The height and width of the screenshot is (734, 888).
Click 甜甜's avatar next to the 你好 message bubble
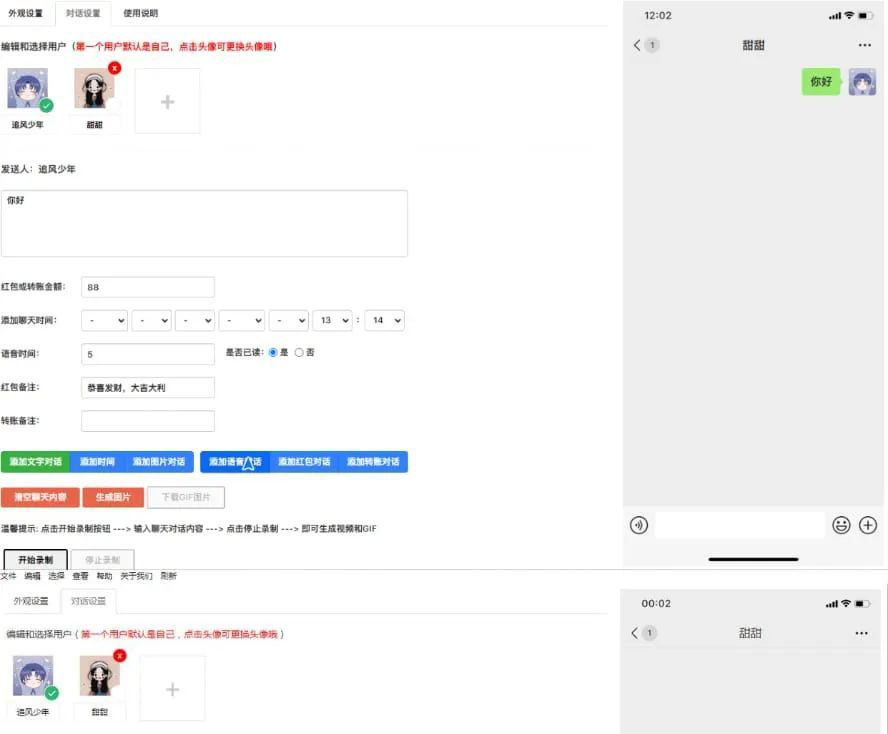pos(861,82)
